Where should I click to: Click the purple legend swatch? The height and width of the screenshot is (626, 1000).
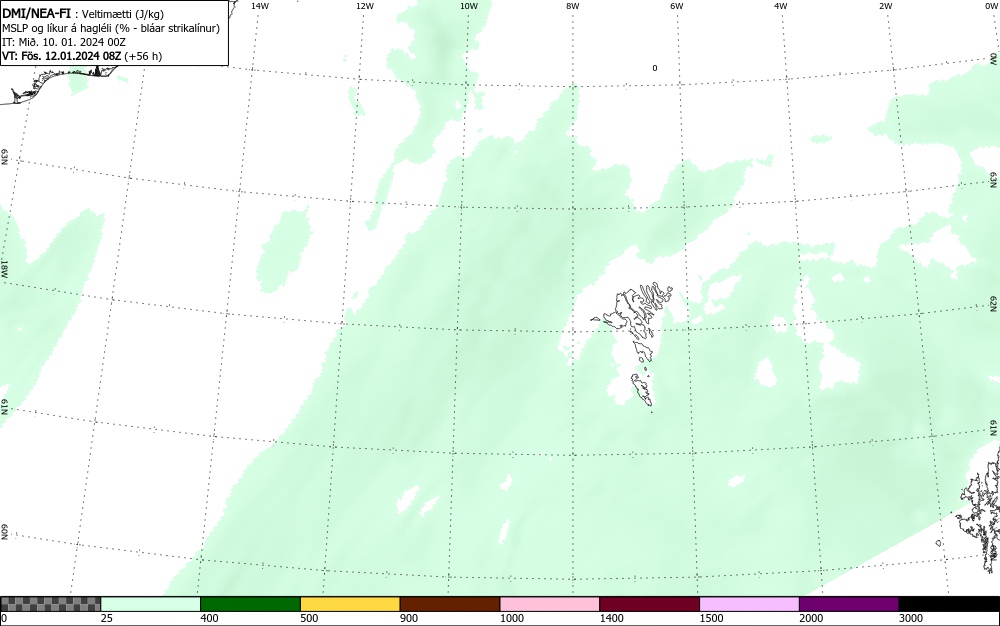(849, 604)
